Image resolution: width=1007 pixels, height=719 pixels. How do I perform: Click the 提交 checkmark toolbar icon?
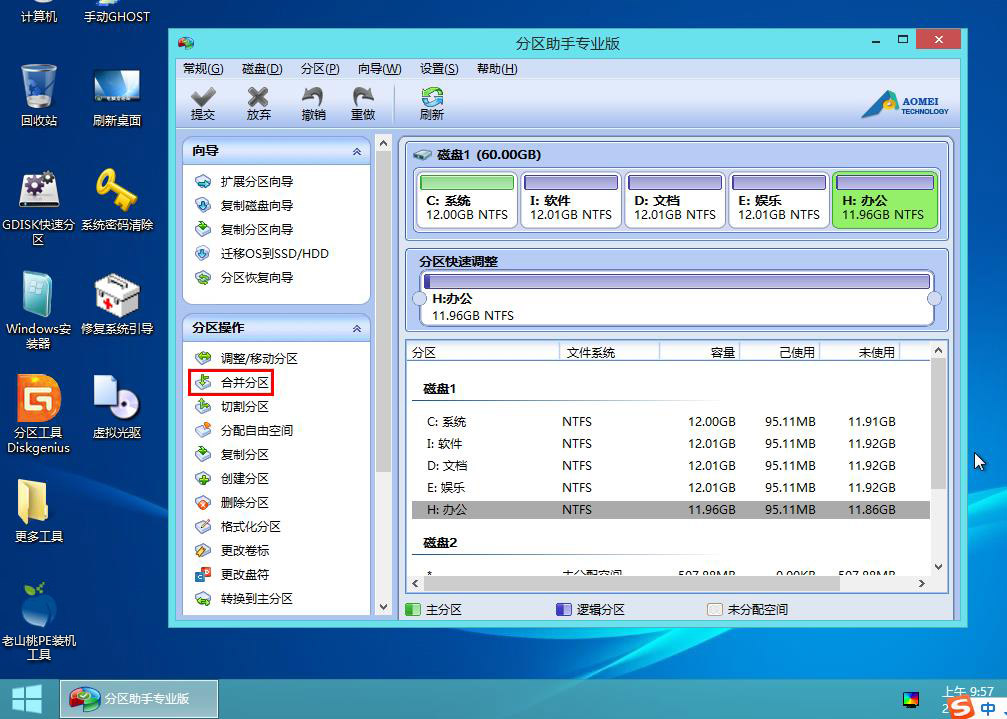click(x=203, y=104)
